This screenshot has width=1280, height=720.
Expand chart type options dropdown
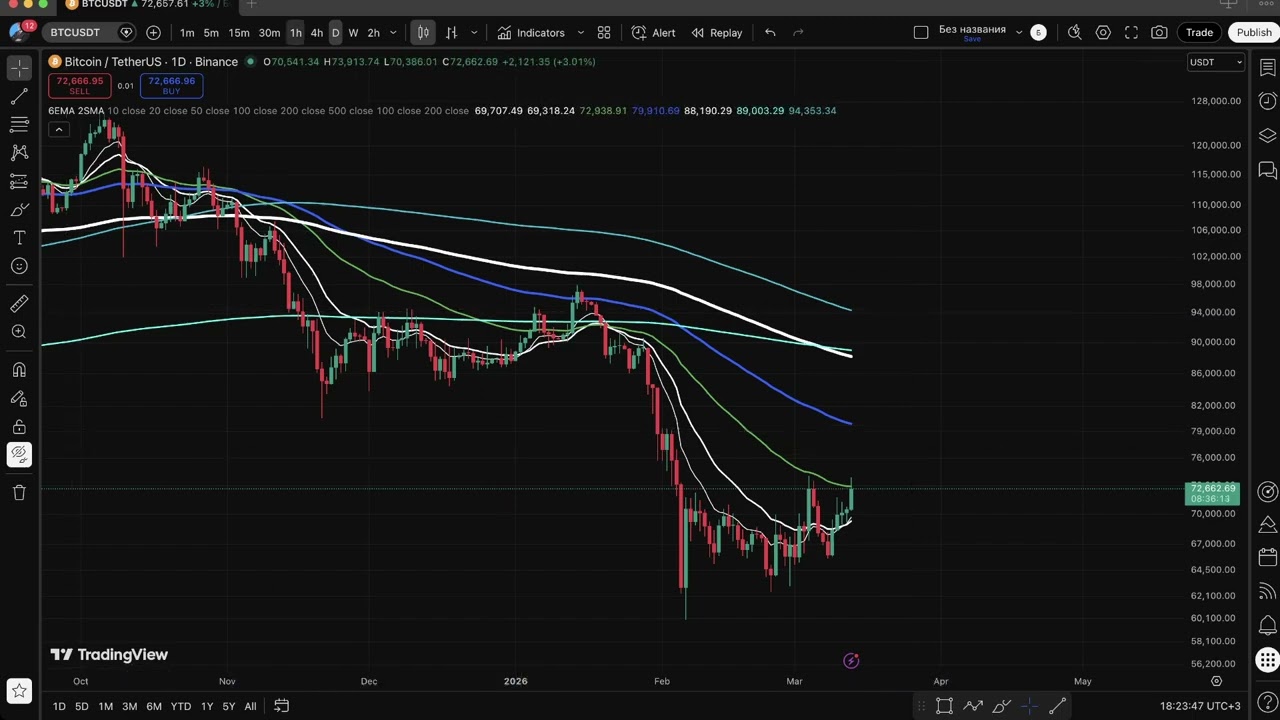click(x=474, y=33)
